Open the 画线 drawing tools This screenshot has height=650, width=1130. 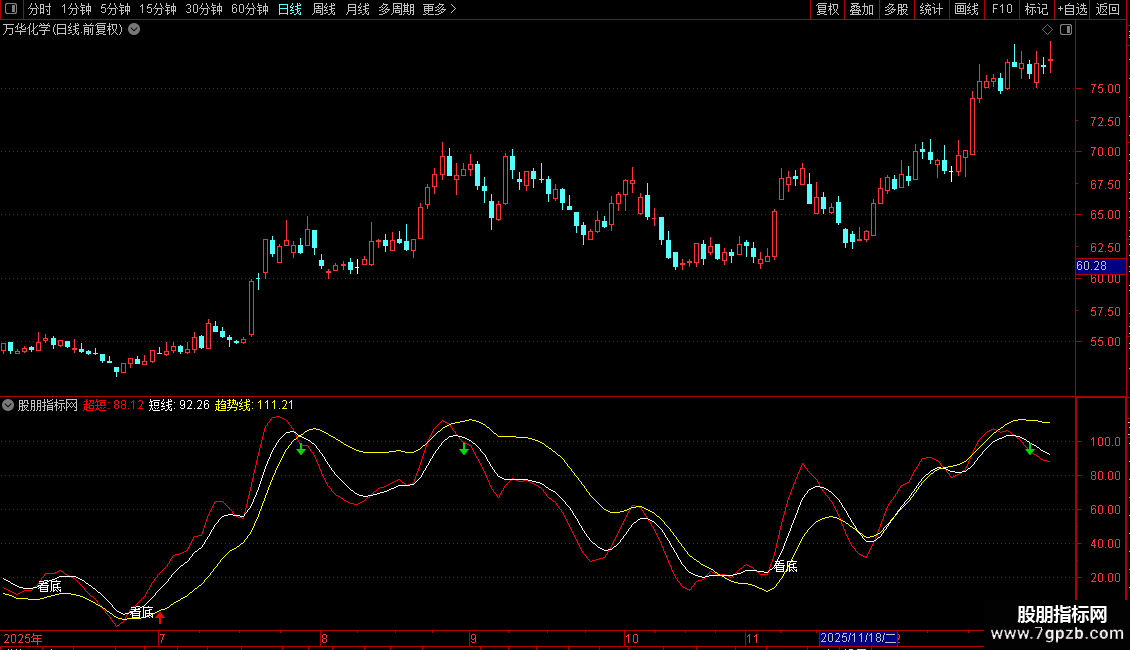pos(966,10)
